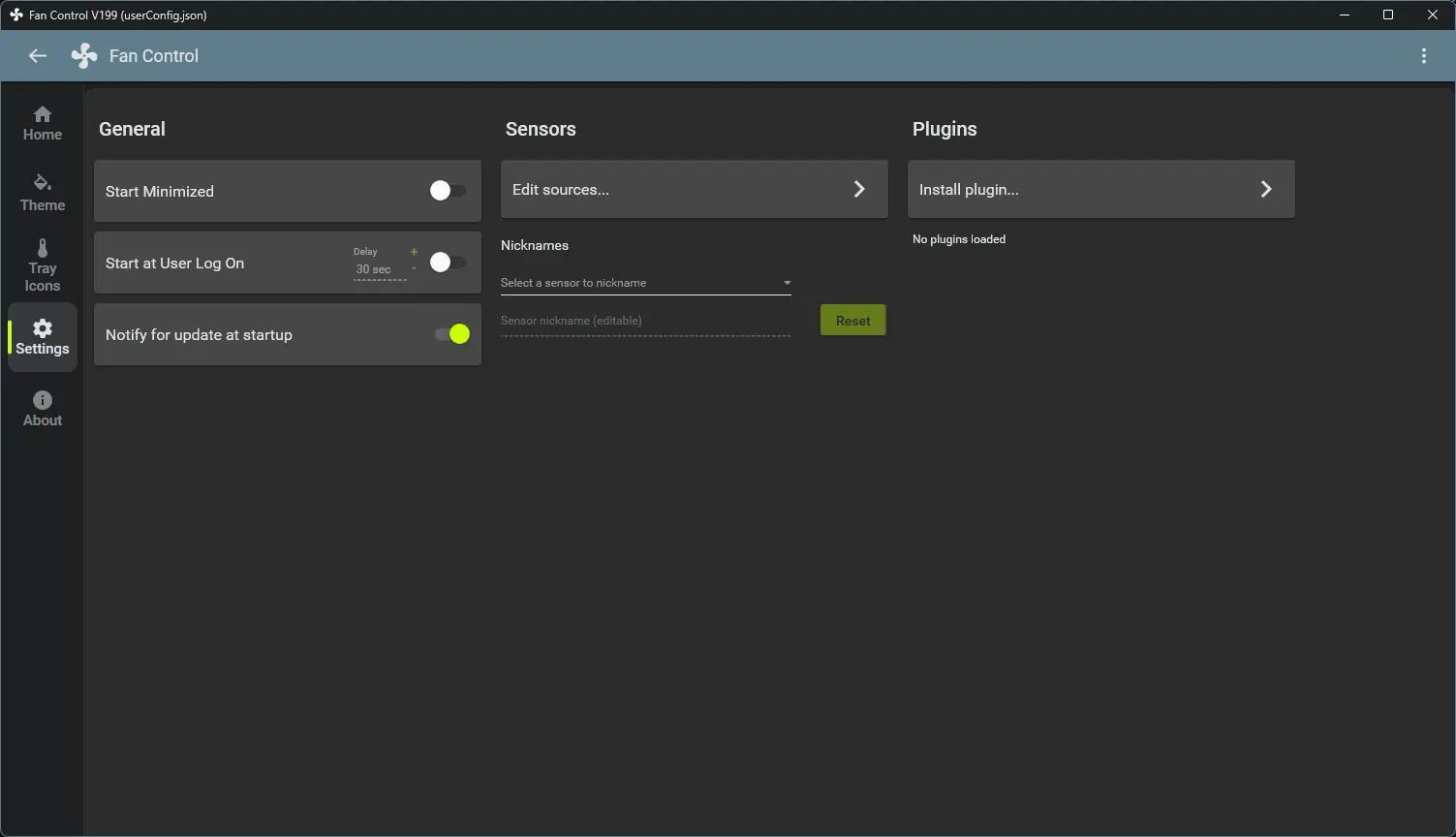Click the 30 sec delay field
1456x837 pixels.
[380, 270]
